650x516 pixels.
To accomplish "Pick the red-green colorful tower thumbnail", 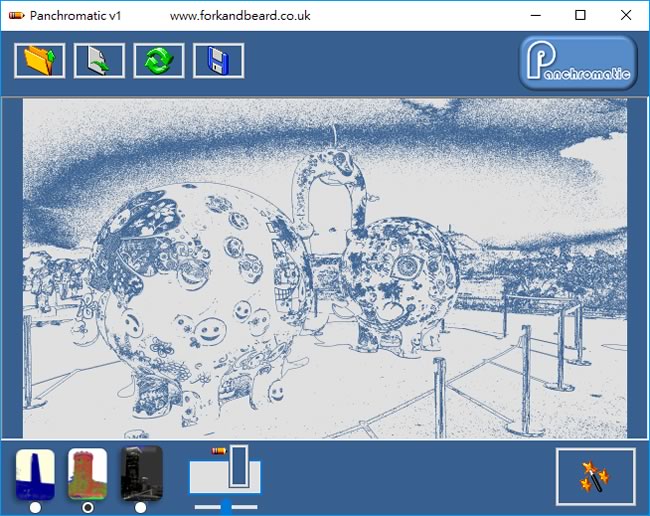I will click(88, 474).
